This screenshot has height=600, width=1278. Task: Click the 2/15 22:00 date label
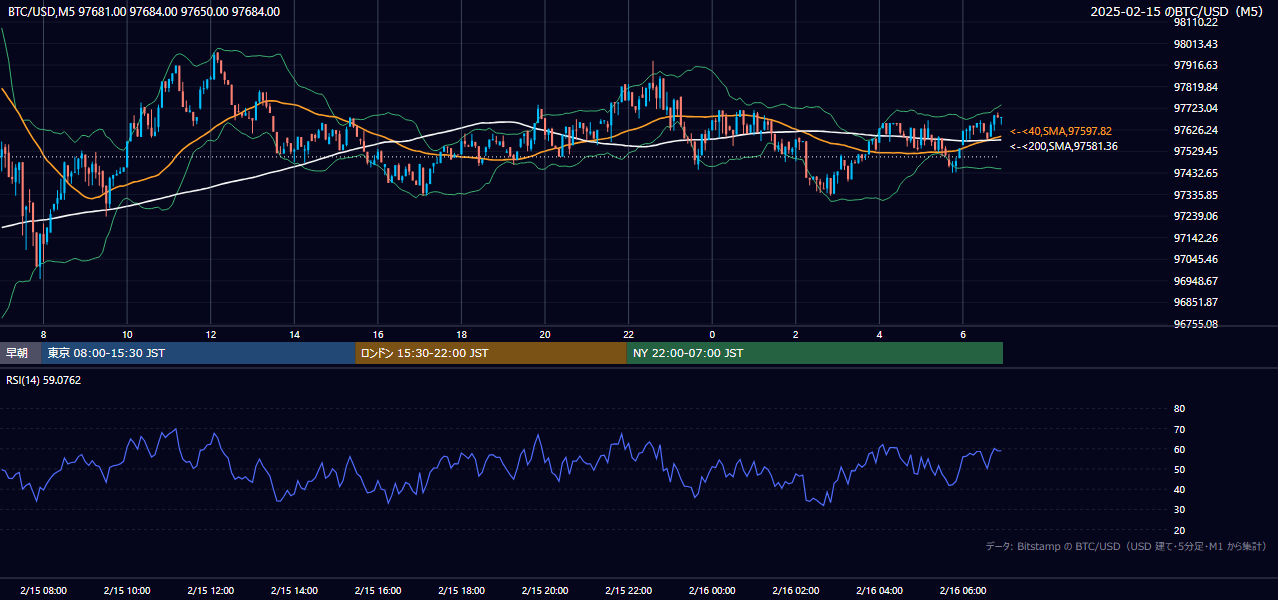628,591
